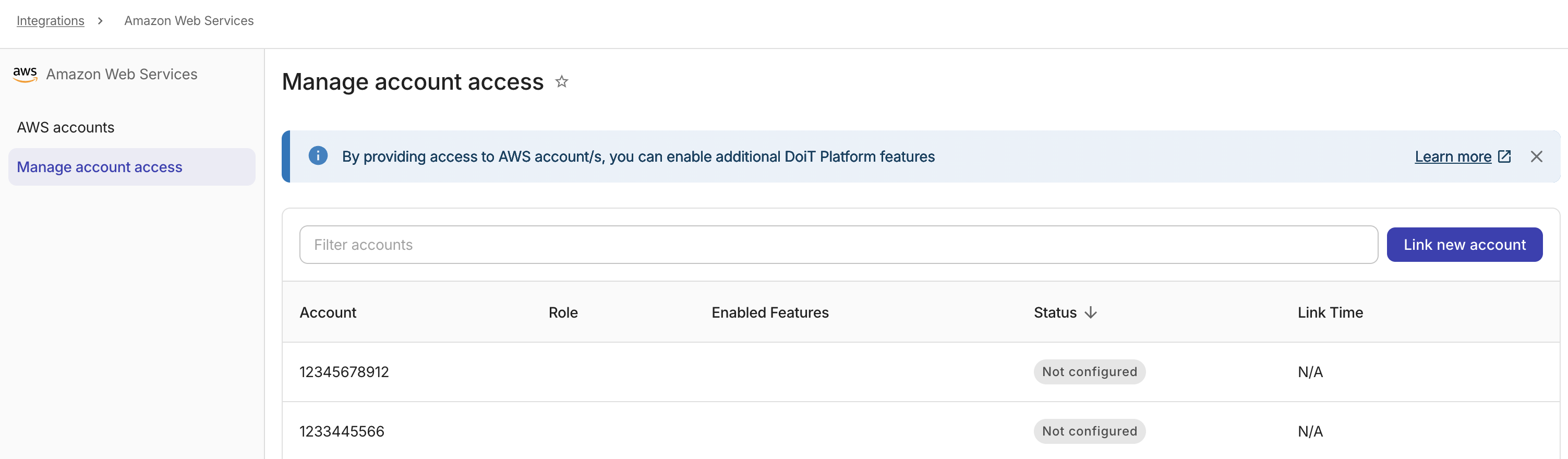Screen dimensions: 1568x459
Task: Focus the Filter accounts input field
Action: pos(839,245)
